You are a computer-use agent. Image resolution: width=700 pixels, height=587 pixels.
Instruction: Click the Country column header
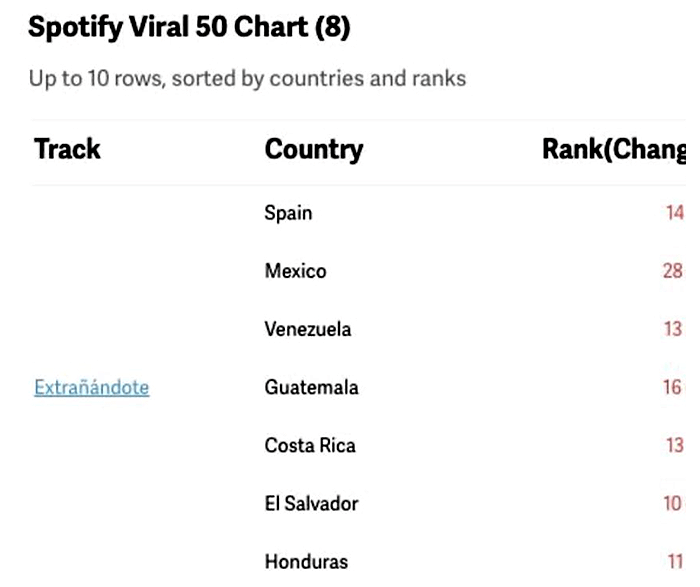[313, 150]
